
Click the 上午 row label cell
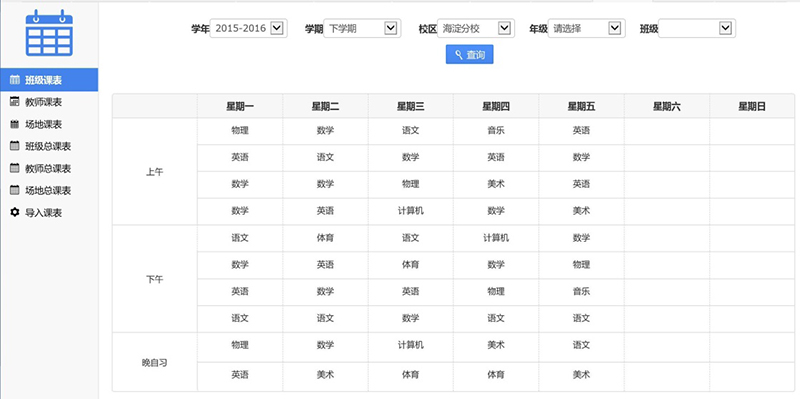[155, 172]
